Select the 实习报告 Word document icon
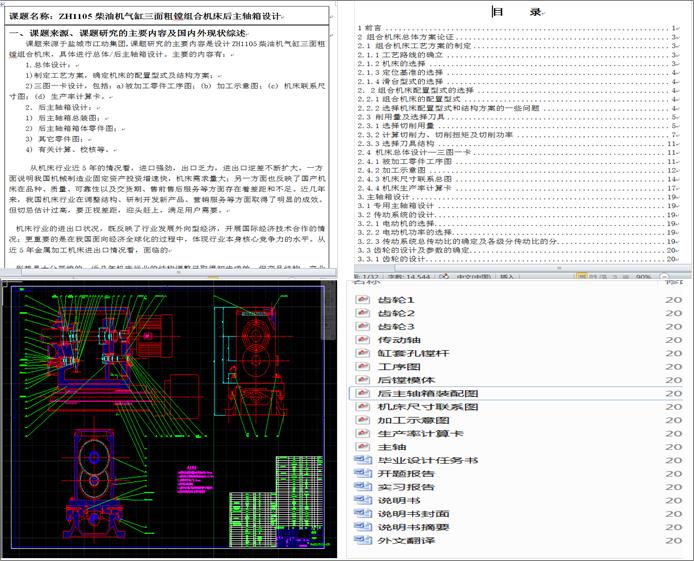 tap(363, 487)
